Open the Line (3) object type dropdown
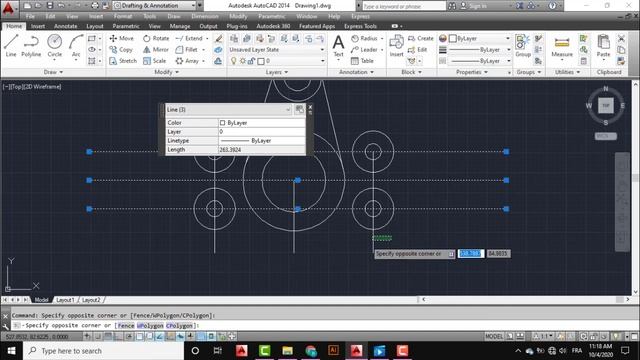The image size is (640, 360). 229,109
